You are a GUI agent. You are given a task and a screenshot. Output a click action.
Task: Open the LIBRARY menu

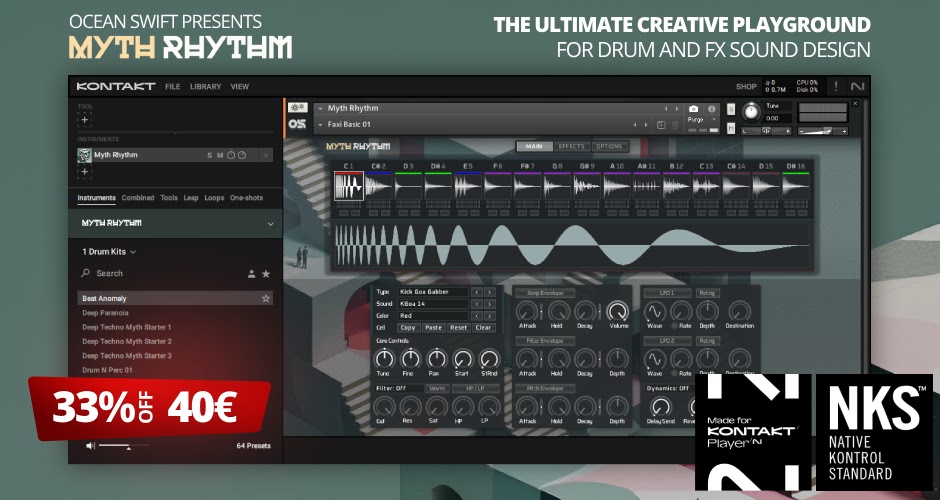click(206, 86)
